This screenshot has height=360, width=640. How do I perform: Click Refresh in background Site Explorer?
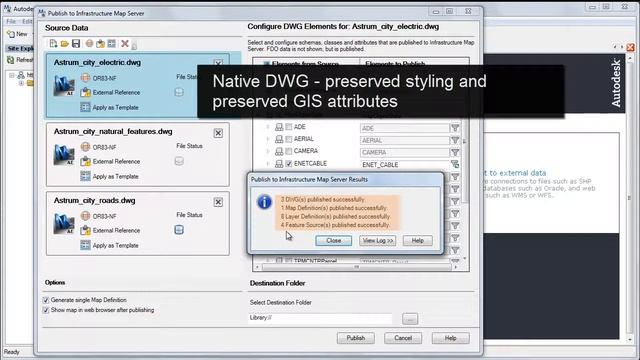pyautogui.click(x=20, y=60)
